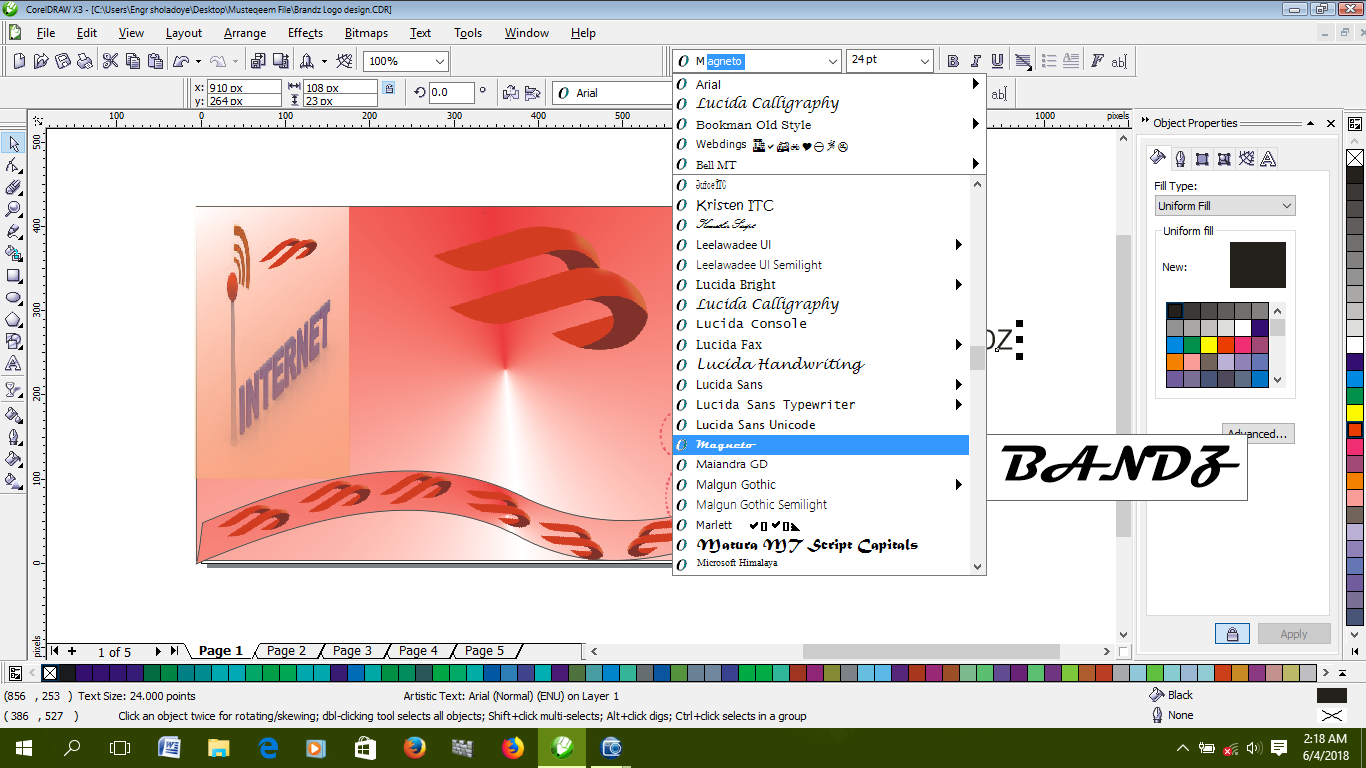Open the font size dropdown
Screen dimensions: 1366x768
(x=925, y=60)
